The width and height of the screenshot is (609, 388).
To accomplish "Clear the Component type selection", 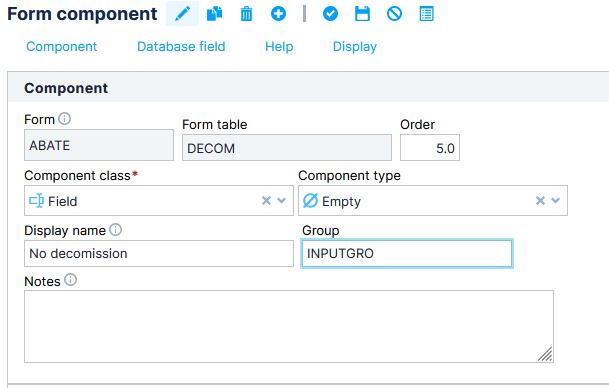I will [540, 200].
